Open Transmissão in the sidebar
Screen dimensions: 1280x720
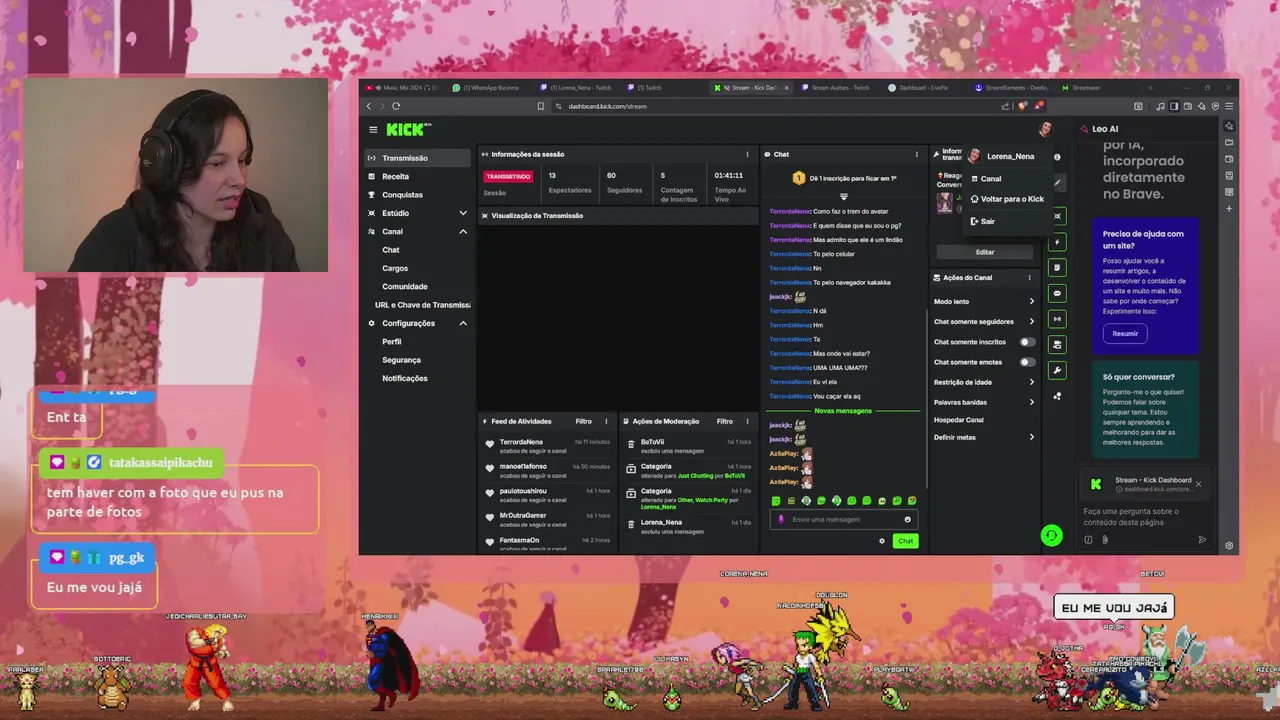click(x=417, y=158)
